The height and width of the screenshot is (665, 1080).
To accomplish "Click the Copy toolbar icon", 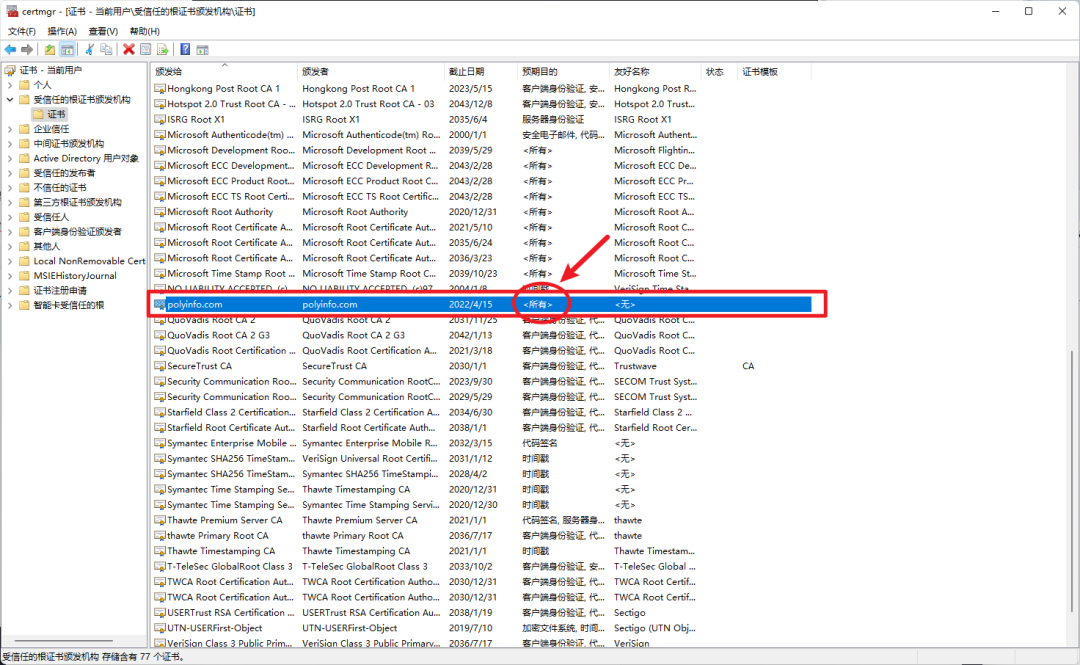I will (106, 50).
